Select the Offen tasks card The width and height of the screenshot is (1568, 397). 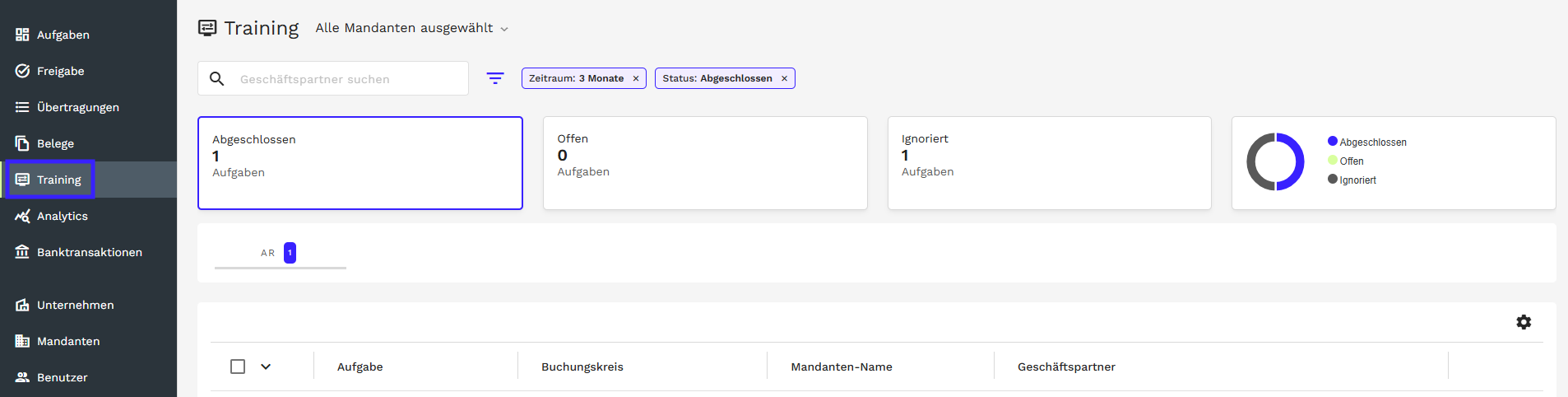point(705,162)
